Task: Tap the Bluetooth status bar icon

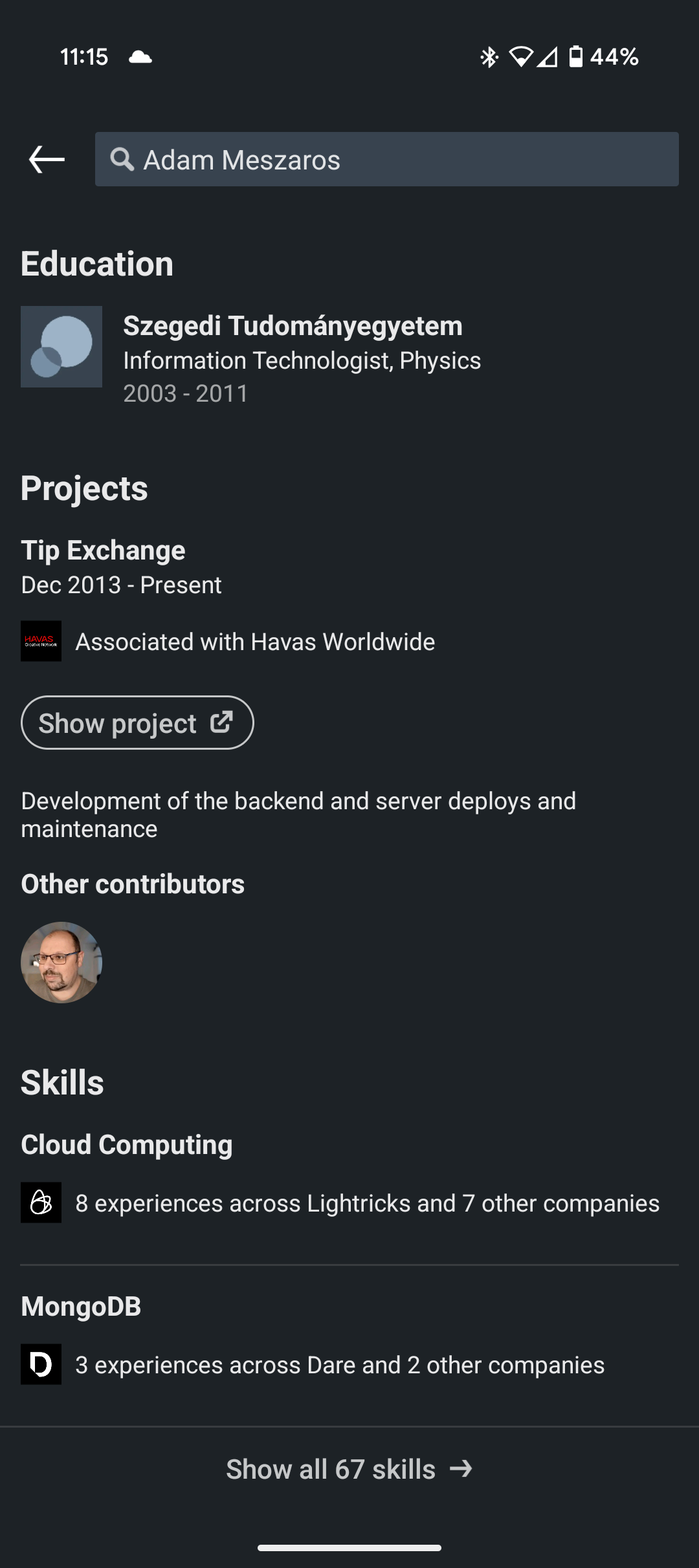Action: coord(489,57)
